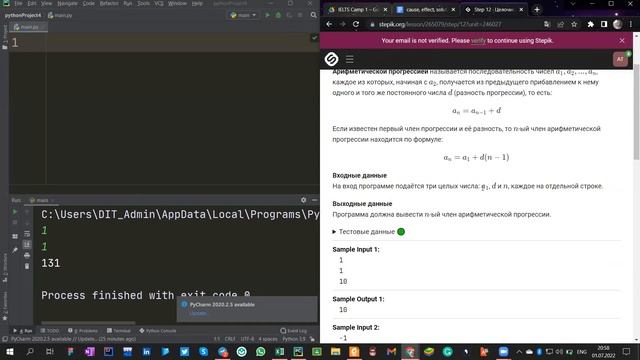
Task: Switch to the IELTS Camp 1 browser tab
Action: tap(358, 9)
